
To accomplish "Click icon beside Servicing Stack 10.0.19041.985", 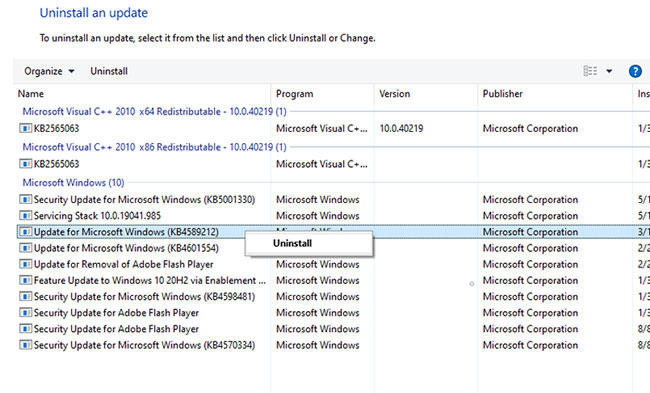I will pos(25,216).
